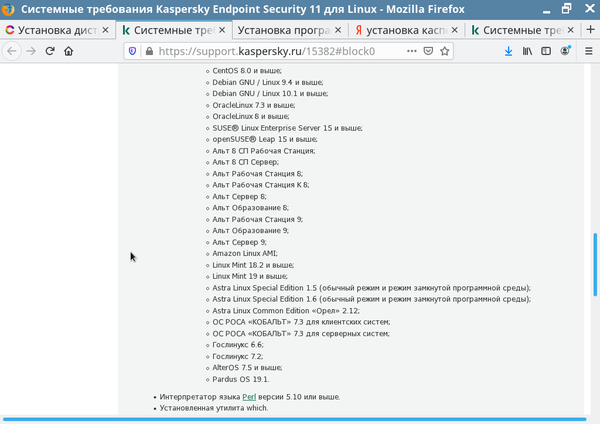The height and width of the screenshot is (424, 600).
Task: Click 'Astra Linux Special Edition 1.5' item
Action: [372, 288]
